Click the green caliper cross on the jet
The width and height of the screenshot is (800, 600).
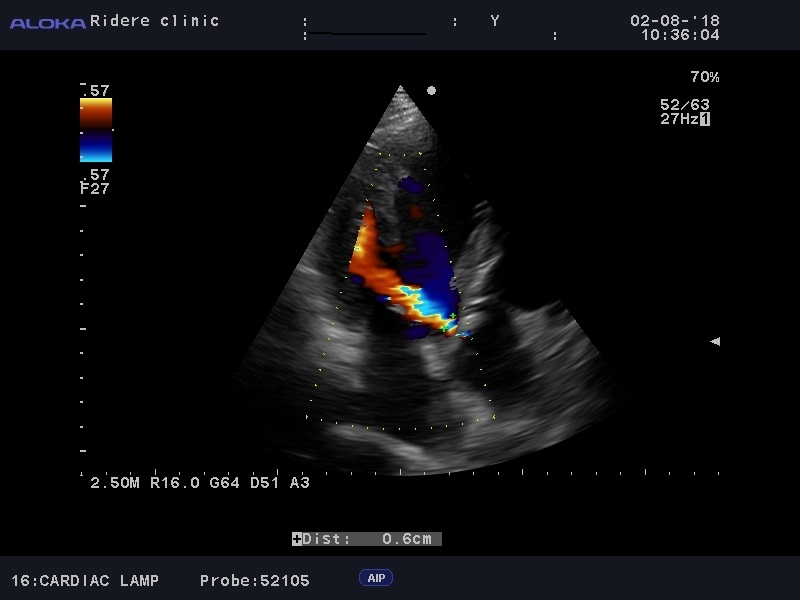452,317
